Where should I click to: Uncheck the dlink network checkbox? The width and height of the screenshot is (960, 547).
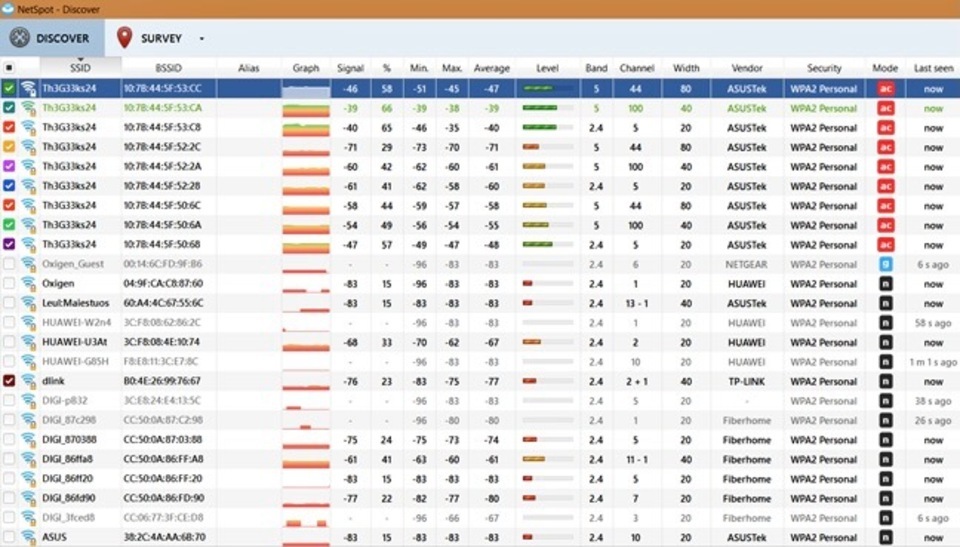click(x=9, y=380)
